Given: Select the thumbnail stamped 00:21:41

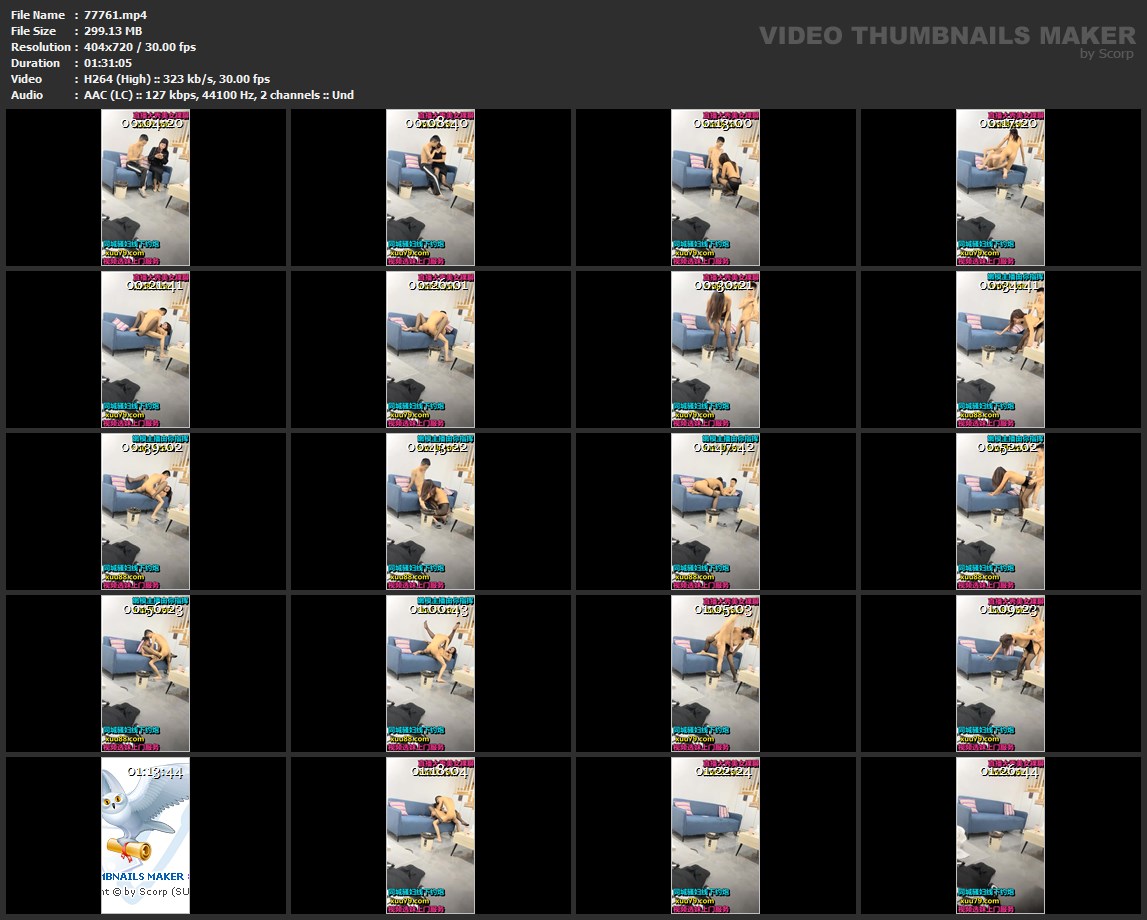Looking at the screenshot, I should [145, 350].
